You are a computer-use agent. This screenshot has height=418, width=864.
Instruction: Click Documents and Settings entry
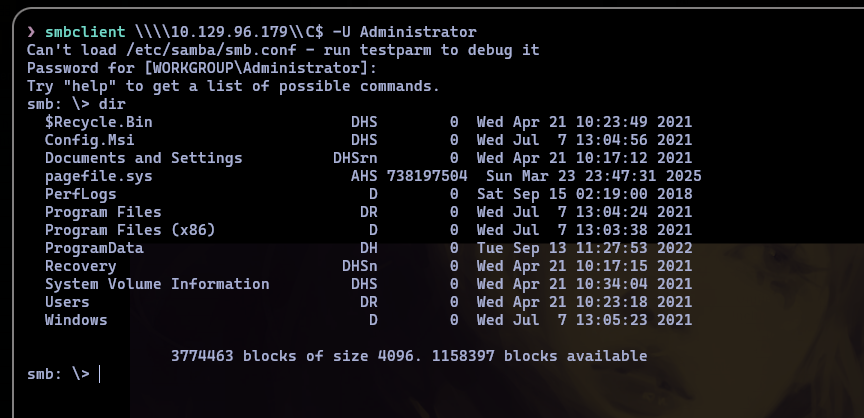pos(143,158)
